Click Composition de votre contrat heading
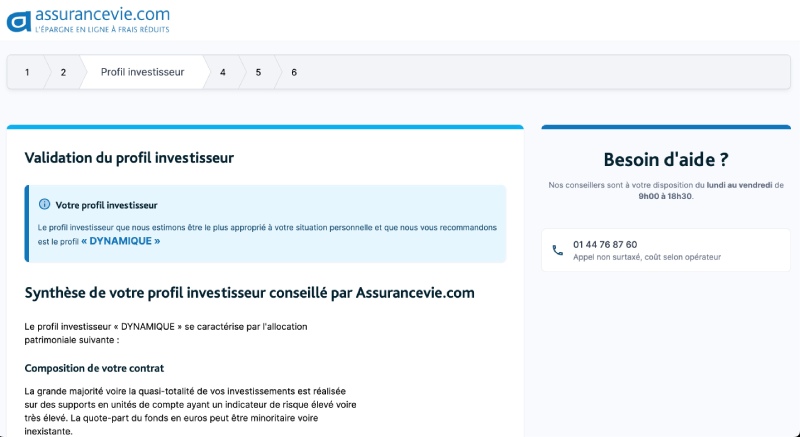 94,368
